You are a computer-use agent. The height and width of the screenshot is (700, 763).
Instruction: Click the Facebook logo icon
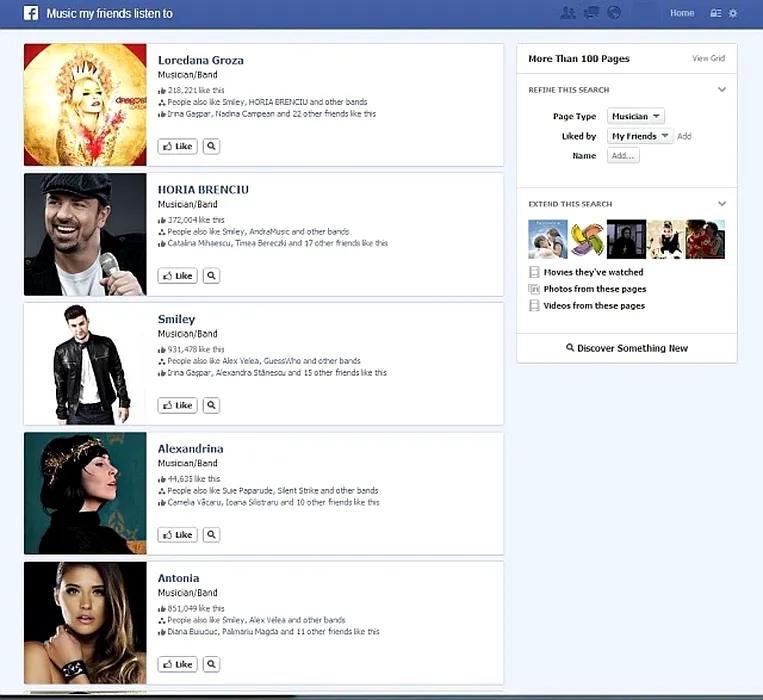(x=30, y=14)
